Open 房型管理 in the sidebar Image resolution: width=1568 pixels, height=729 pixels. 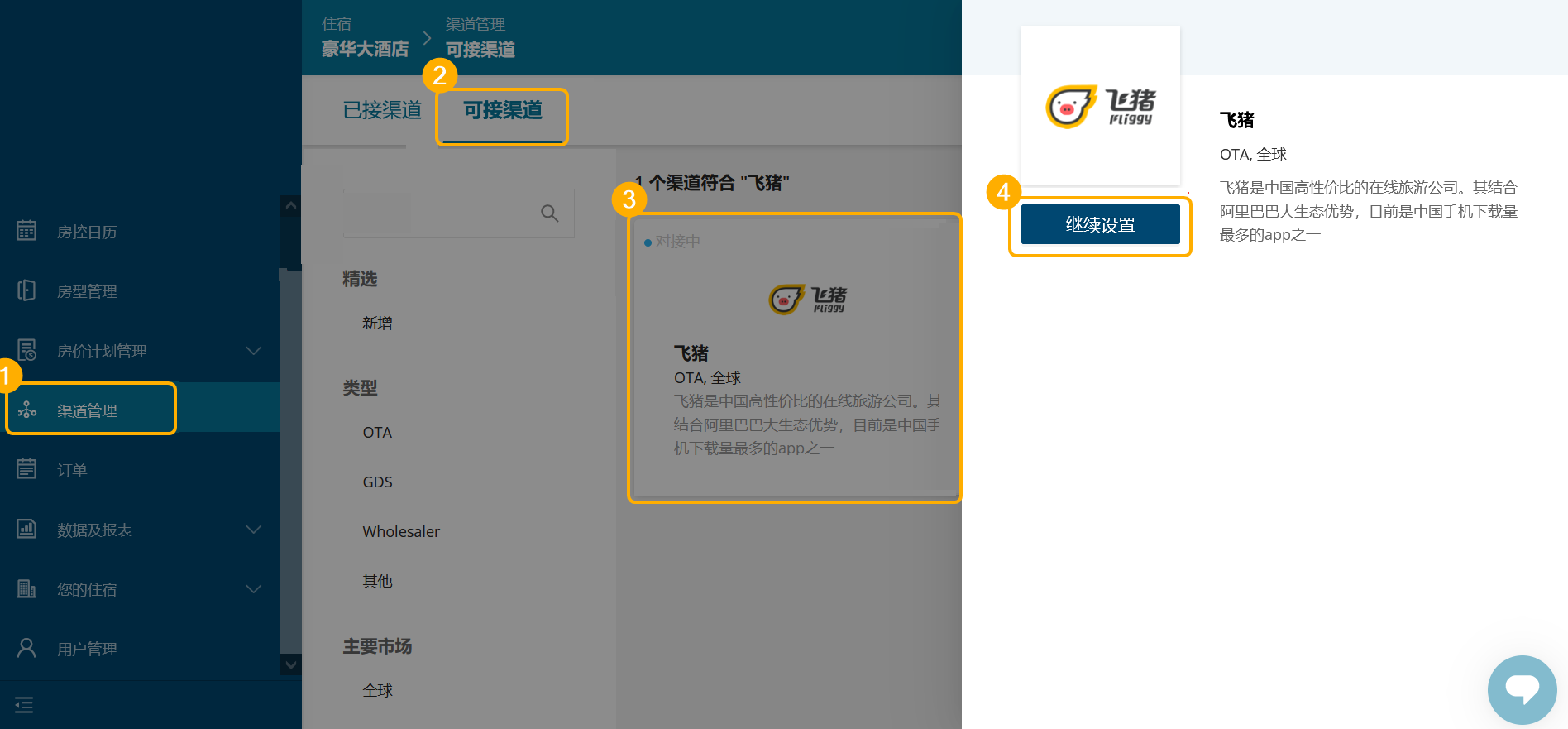pyautogui.click(x=87, y=292)
